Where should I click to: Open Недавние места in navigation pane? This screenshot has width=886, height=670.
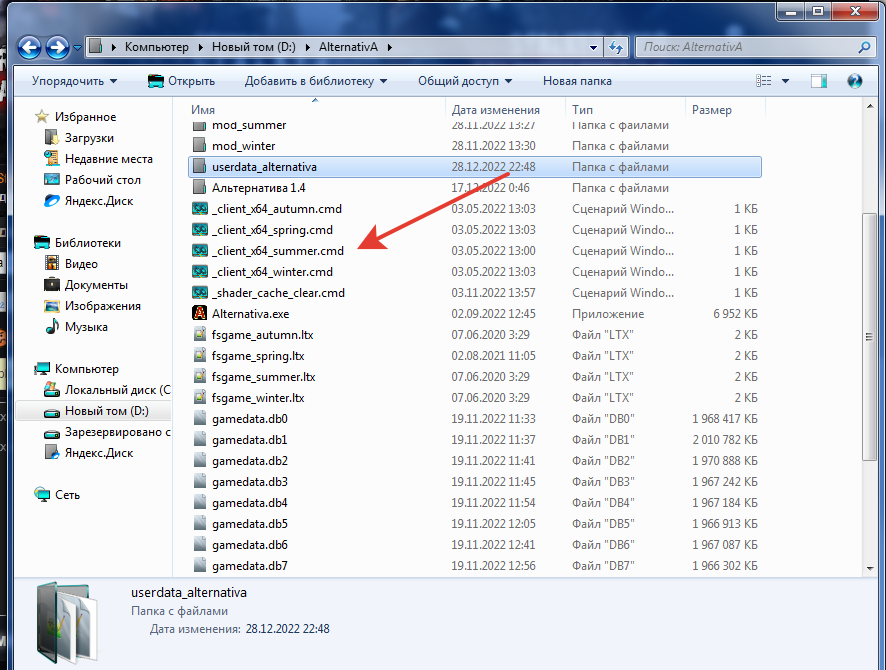tap(108, 159)
